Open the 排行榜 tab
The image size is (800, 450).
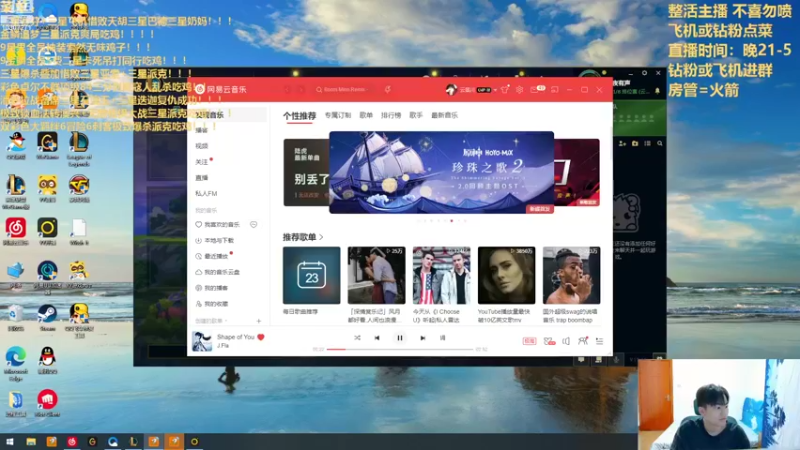[391, 115]
